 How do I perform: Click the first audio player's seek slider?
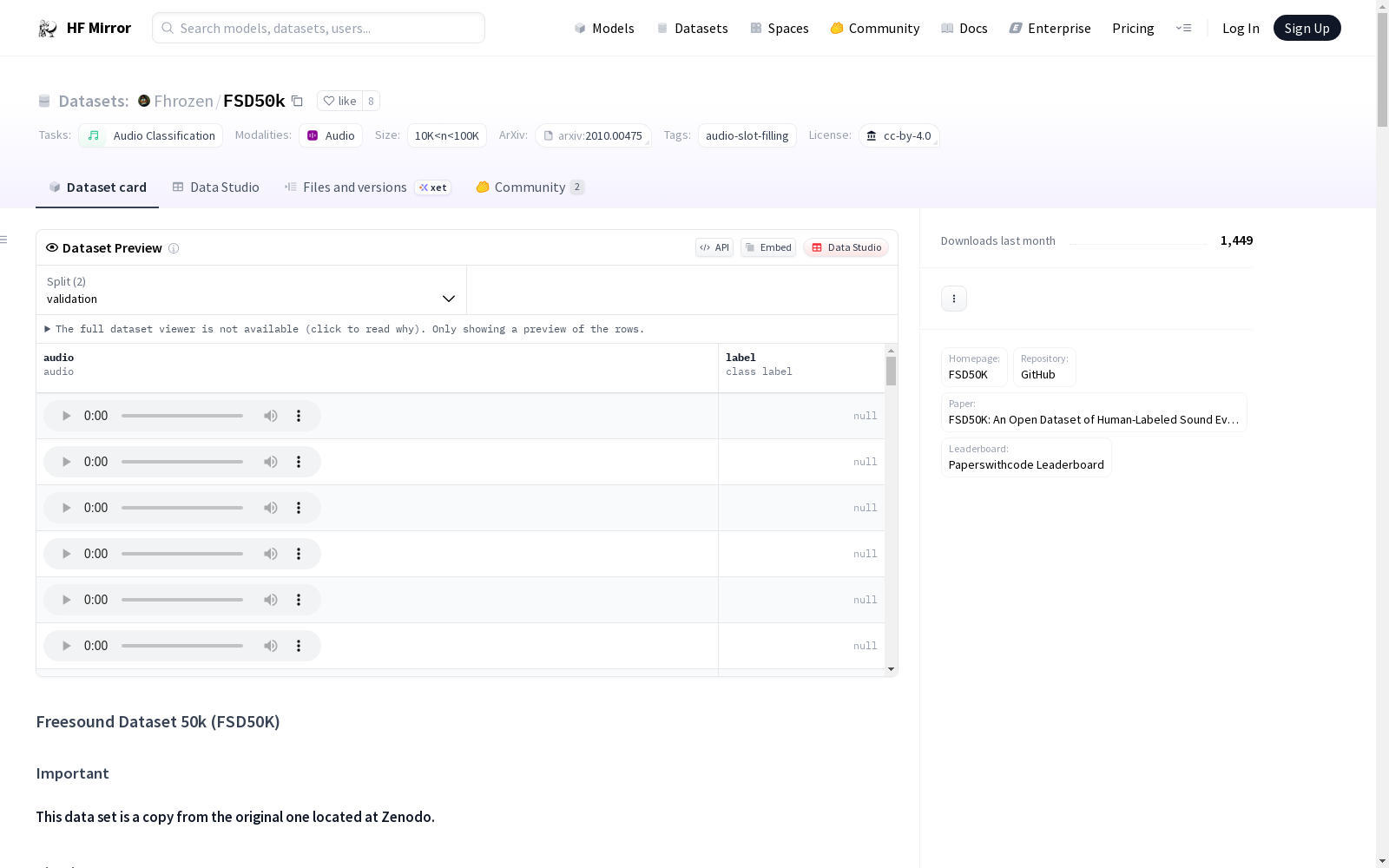click(182, 416)
